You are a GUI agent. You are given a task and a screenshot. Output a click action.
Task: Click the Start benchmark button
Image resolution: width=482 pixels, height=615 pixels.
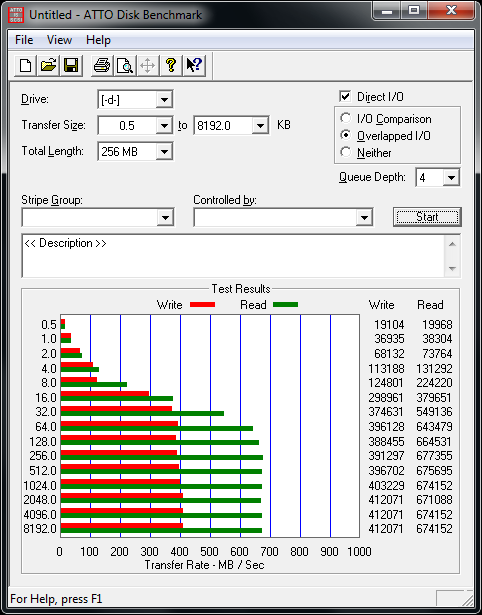click(427, 217)
